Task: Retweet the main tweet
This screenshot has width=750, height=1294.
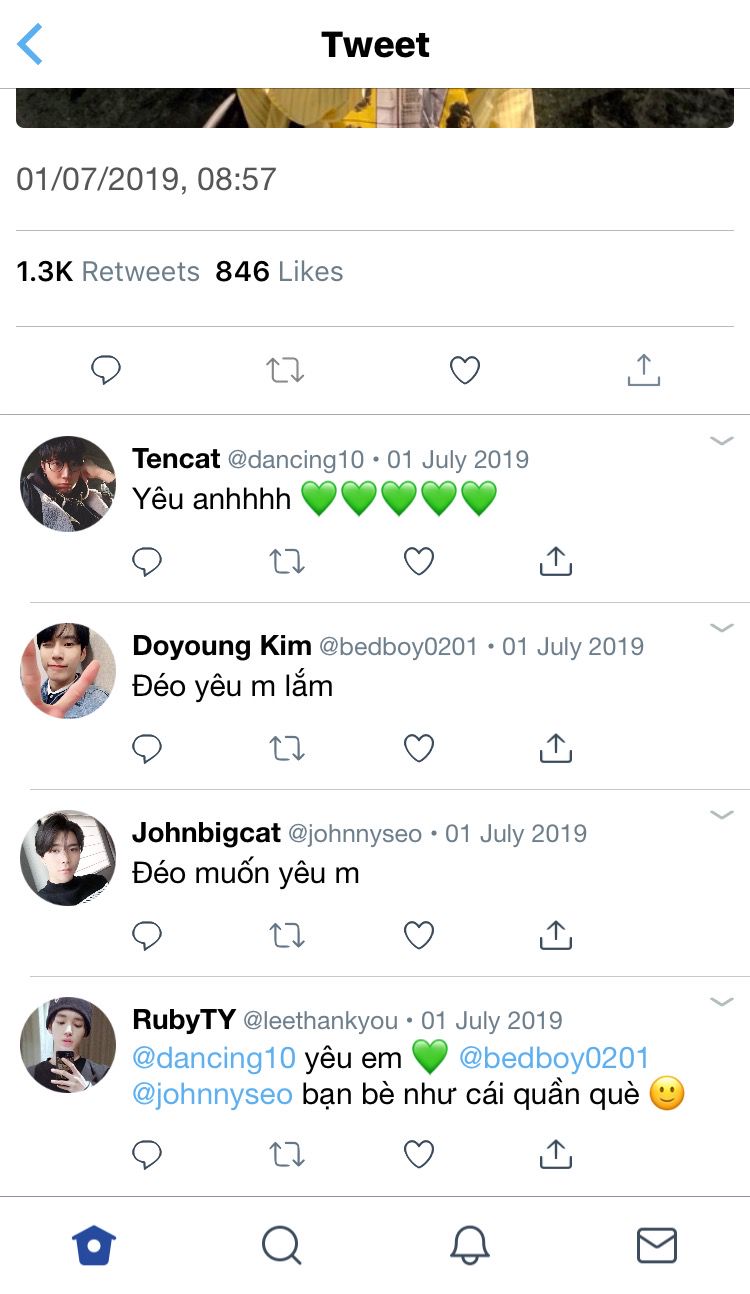Action: [x=285, y=371]
